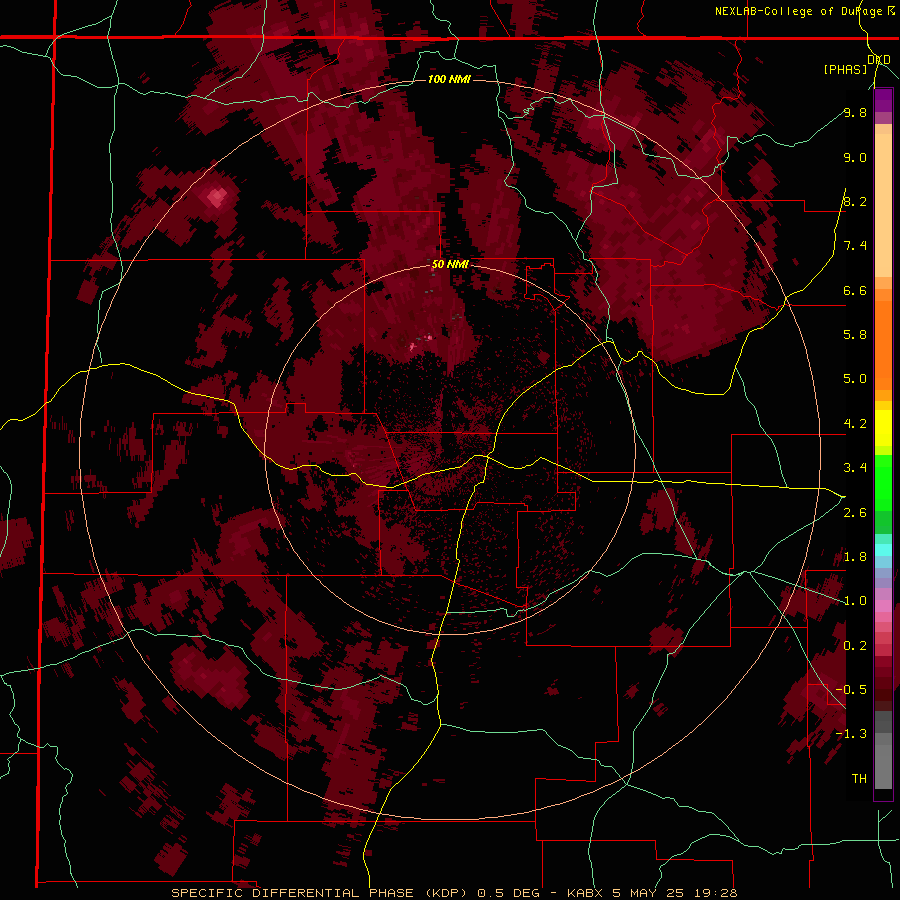Click the -1.3 value on color scale

851,734
